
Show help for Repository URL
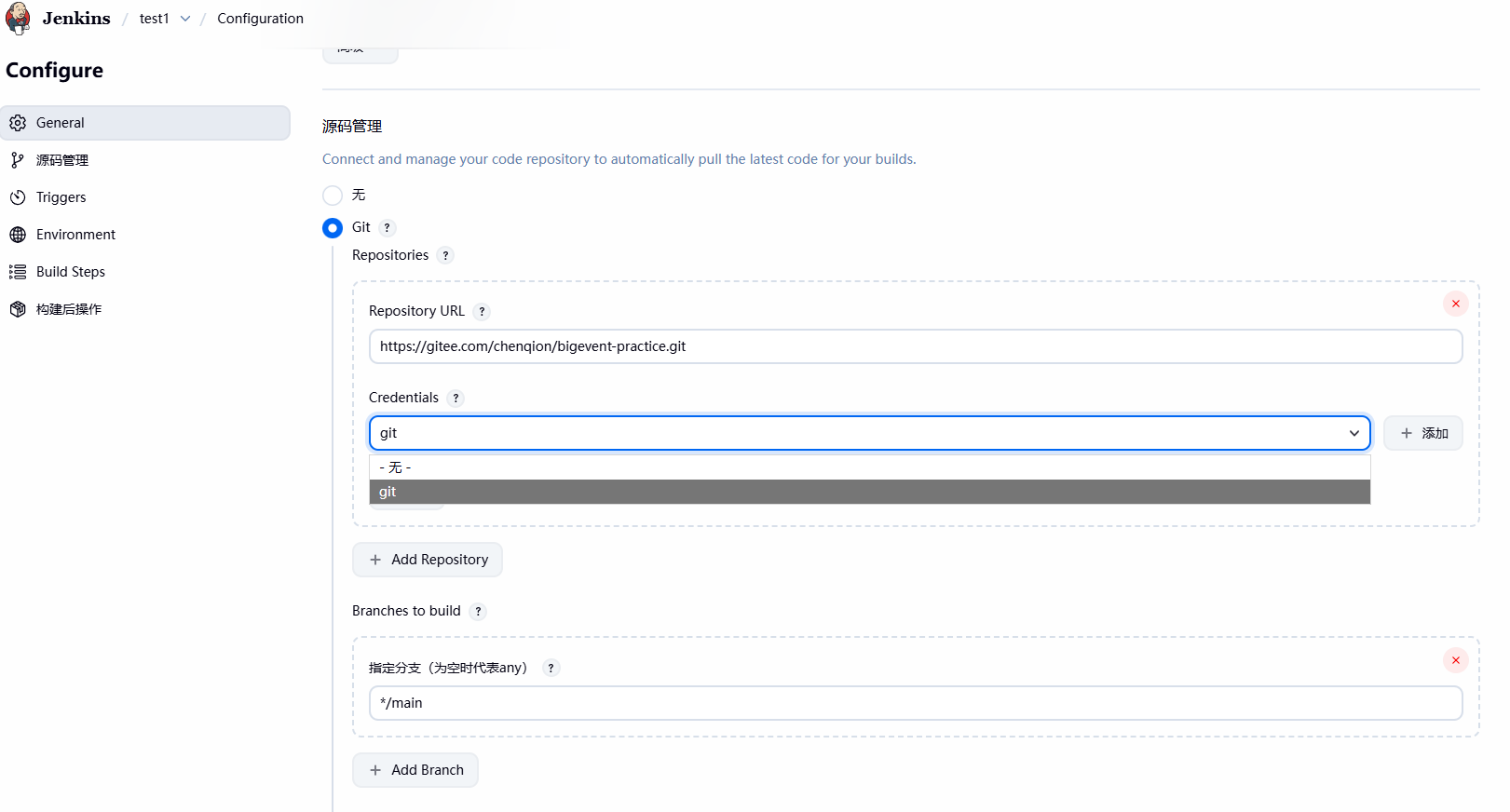(x=482, y=312)
